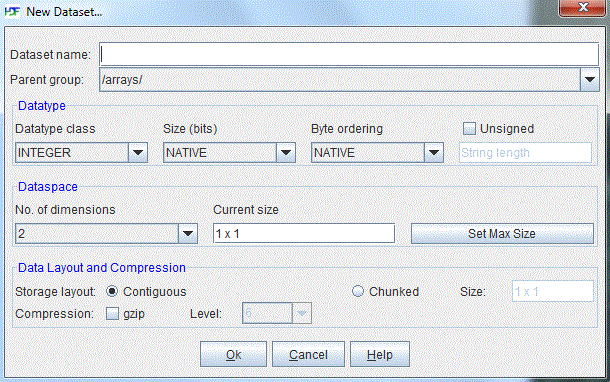This screenshot has width=610, height=382.
Task: Click the Current size 1 x 1 field
Action: coord(304,233)
